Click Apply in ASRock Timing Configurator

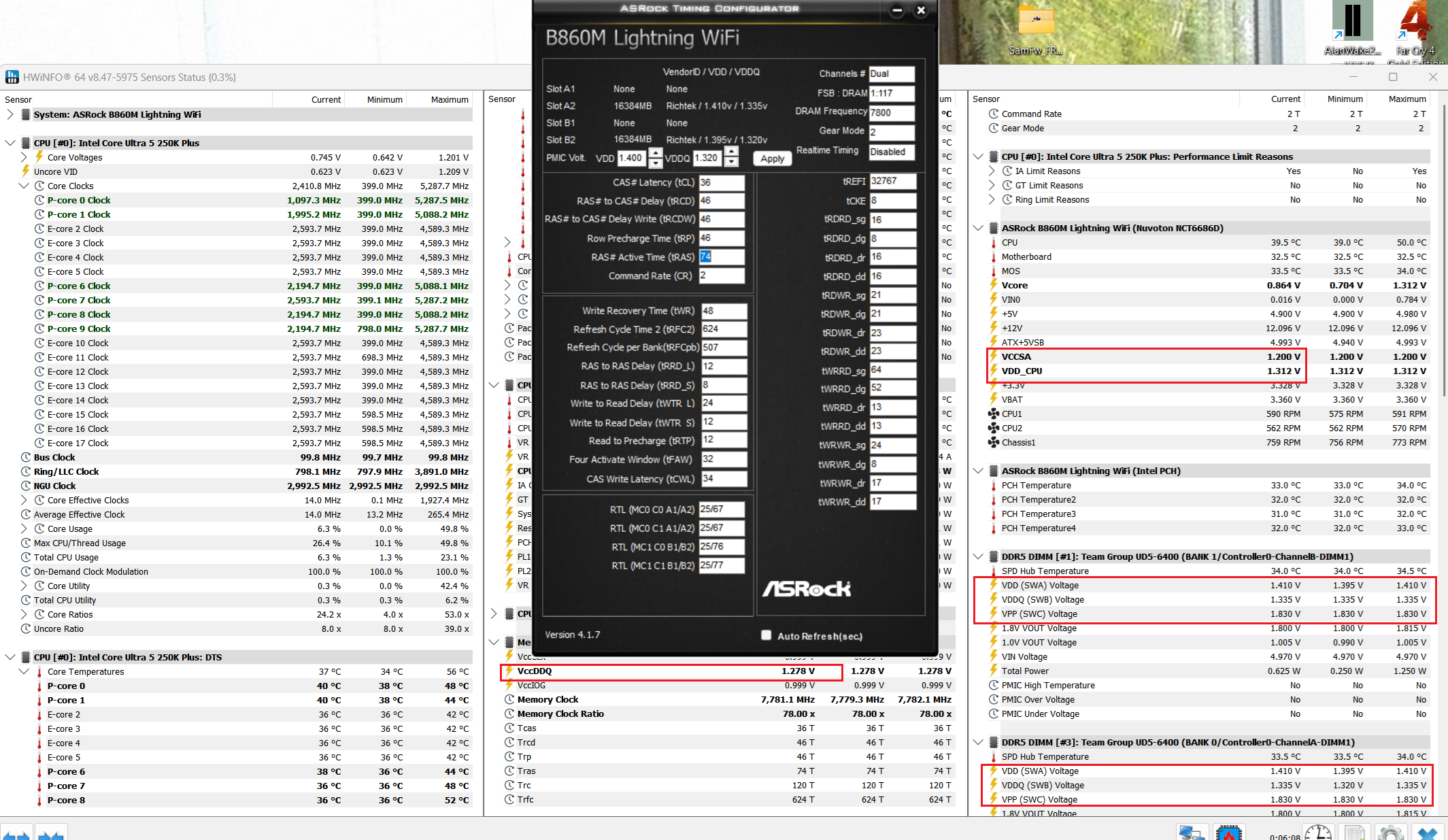772,158
